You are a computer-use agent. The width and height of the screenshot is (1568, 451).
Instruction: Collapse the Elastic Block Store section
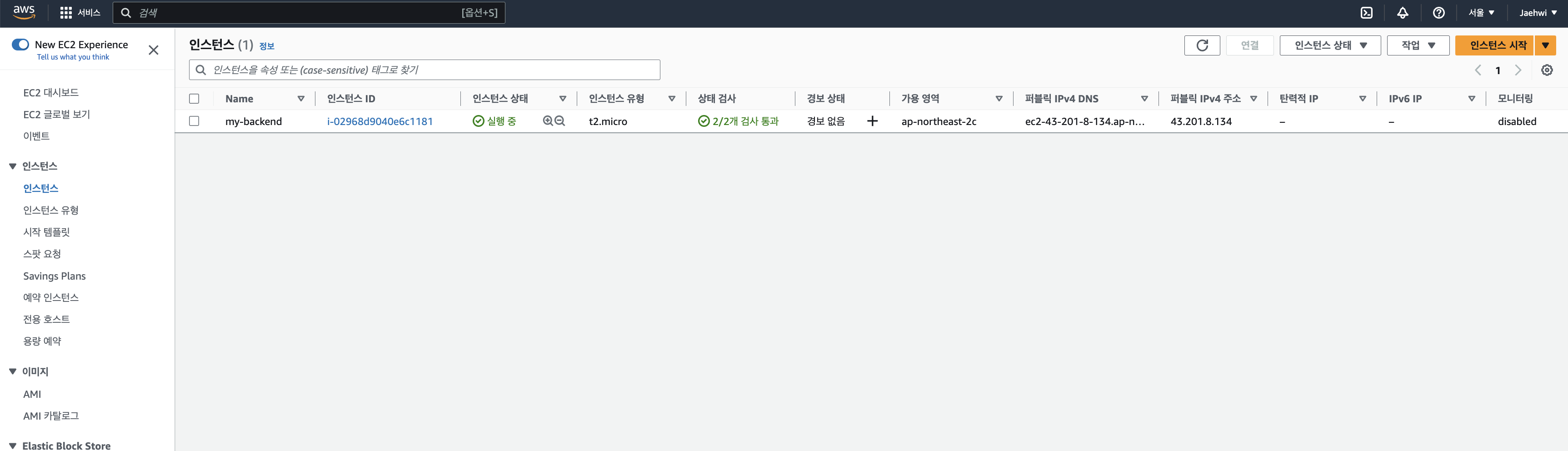[x=12, y=446]
